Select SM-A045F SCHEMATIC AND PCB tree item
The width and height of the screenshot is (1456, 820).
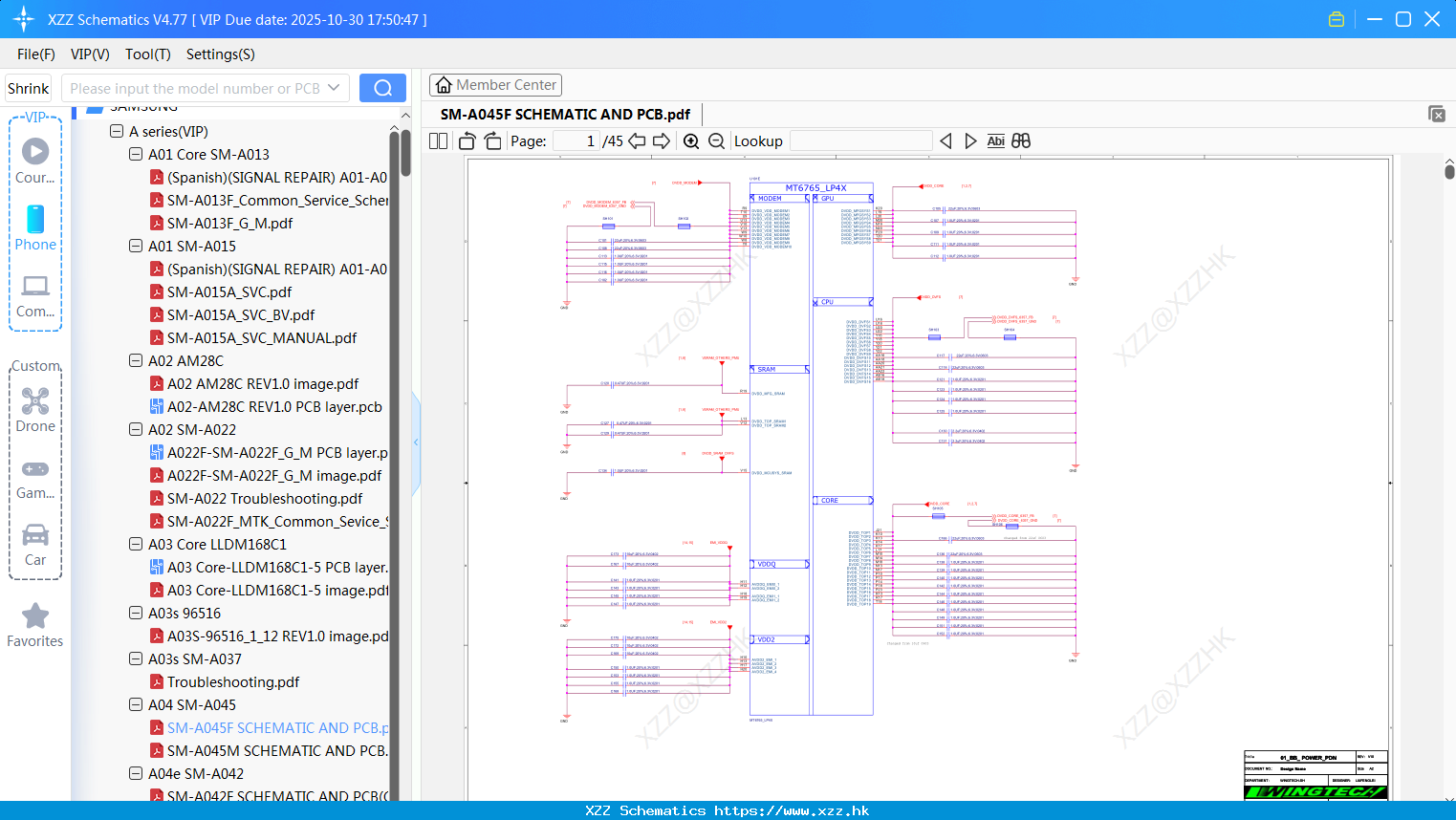[x=269, y=727]
